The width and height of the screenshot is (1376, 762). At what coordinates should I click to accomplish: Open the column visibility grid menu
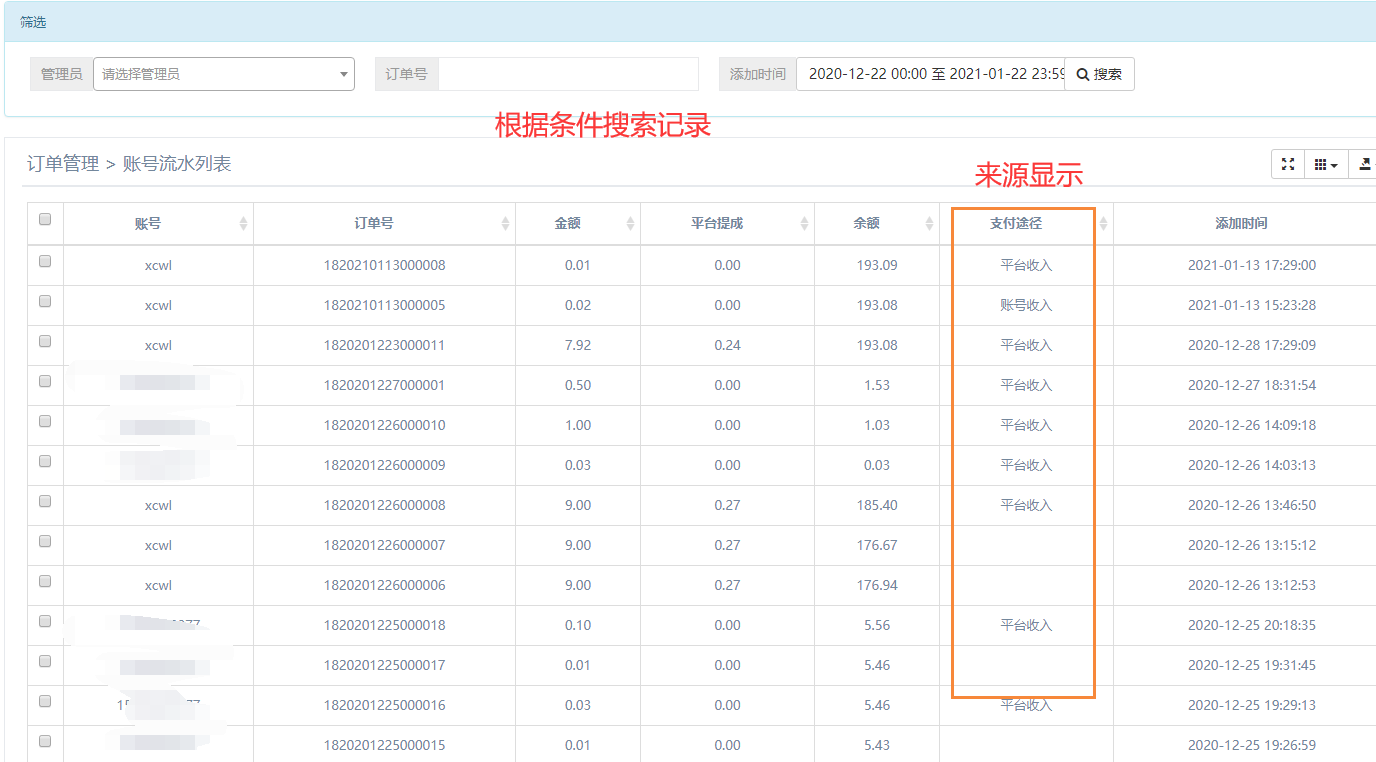[1326, 164]
